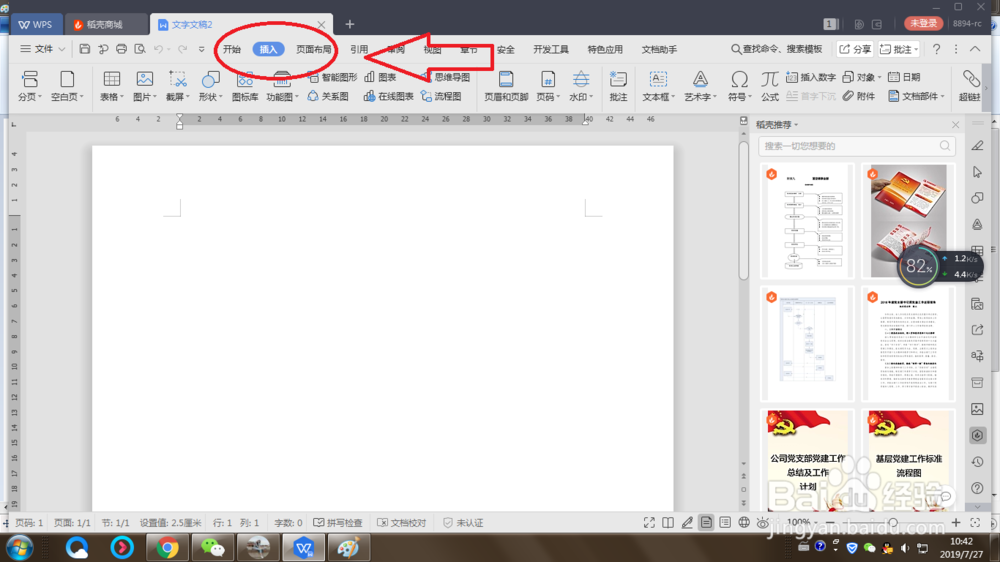Open the Page Layout (页面布局) tab

(x=313, y=49)
